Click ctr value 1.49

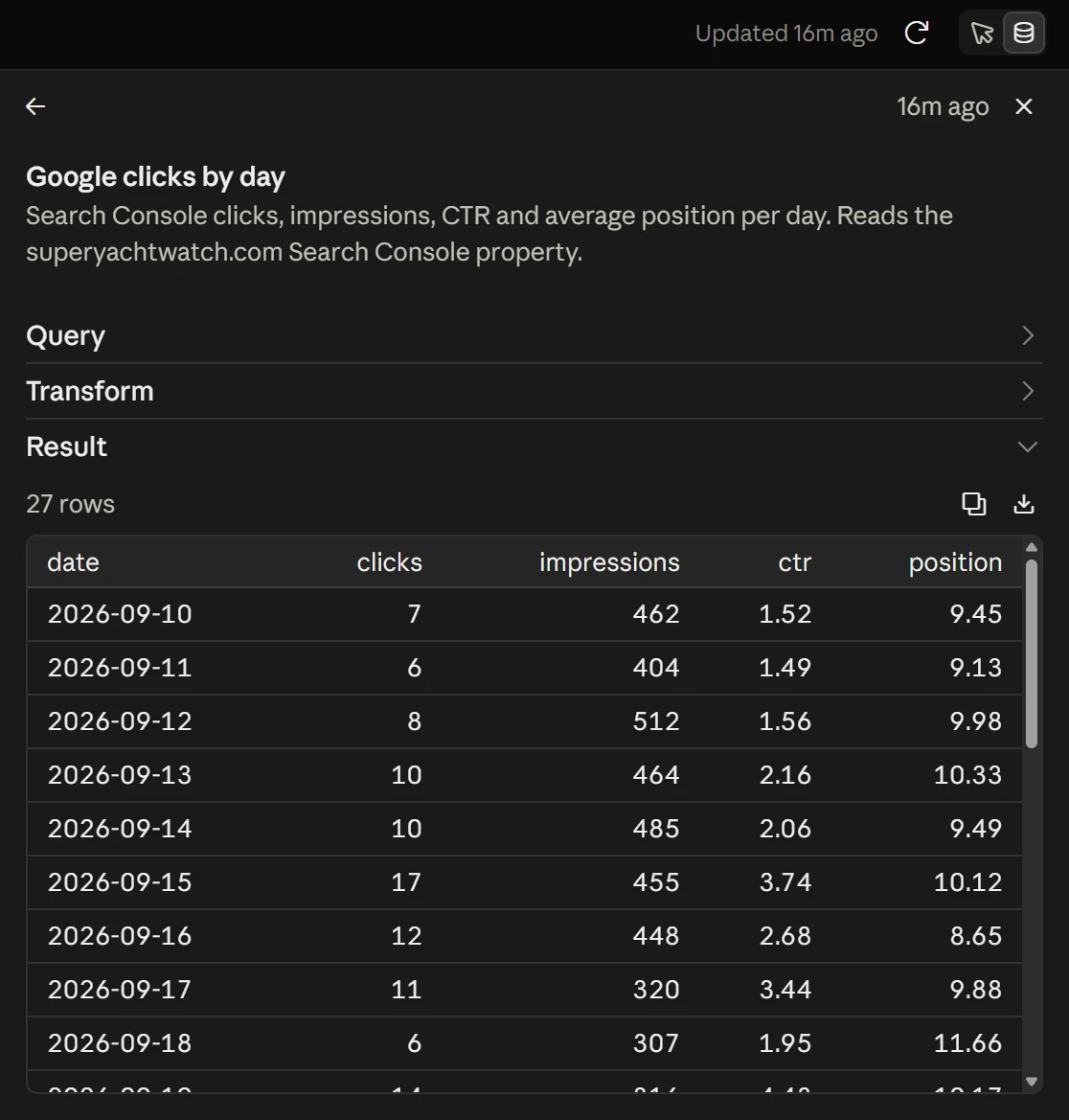[785, 668]
